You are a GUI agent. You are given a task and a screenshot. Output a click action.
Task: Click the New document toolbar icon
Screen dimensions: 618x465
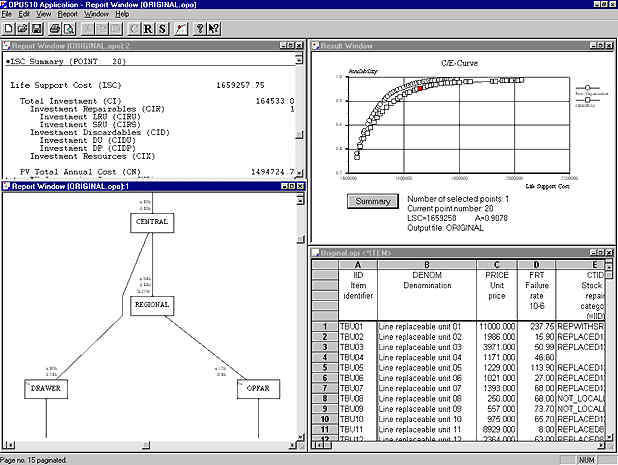coord(8,28)
